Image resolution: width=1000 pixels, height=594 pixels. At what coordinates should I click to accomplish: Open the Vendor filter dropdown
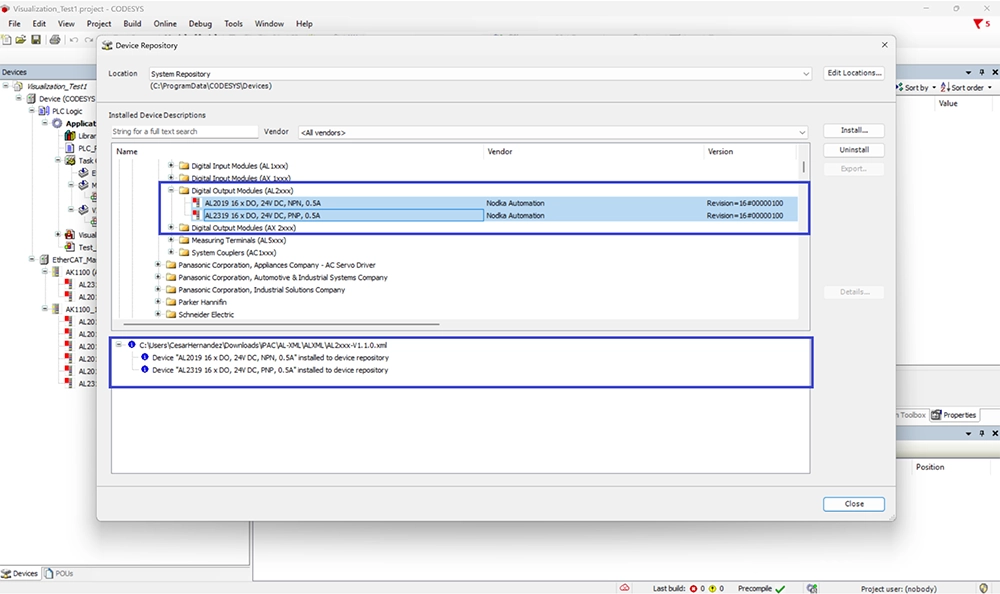point(802,133)
